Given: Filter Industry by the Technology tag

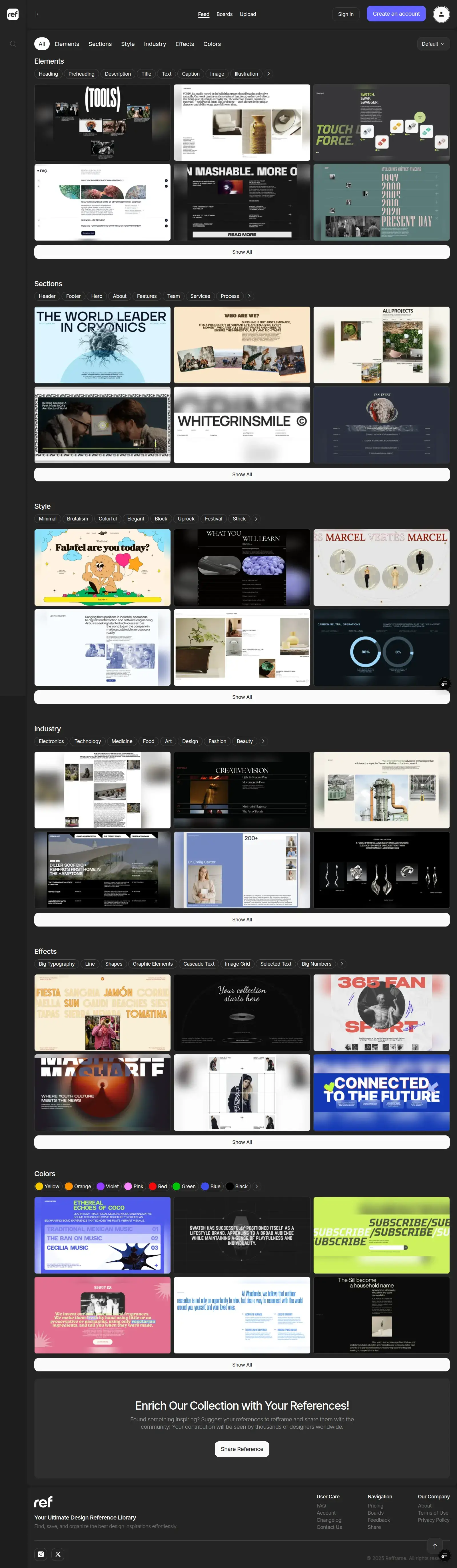Looking at the screenshot, I should [88, 741].
